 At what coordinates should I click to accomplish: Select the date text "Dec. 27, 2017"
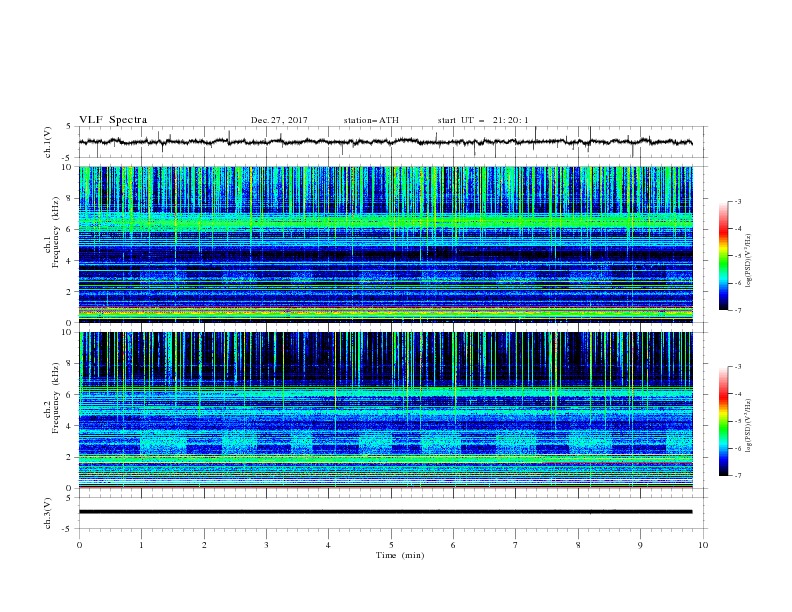(279, 120)
